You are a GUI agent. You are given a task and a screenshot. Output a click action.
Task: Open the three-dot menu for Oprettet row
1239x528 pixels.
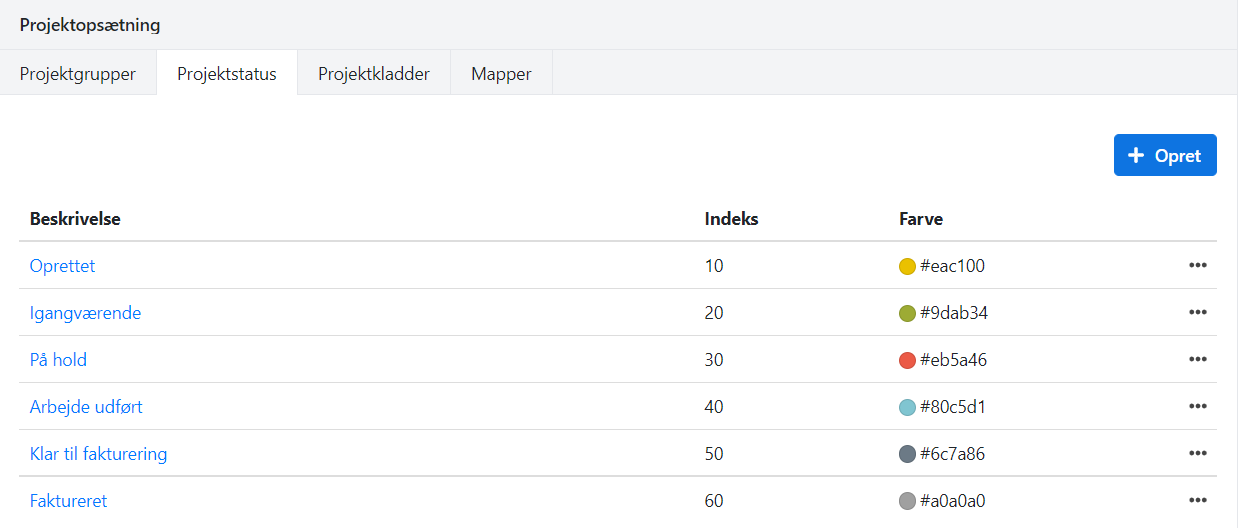pyautogui.click(x=1197, y=266)
